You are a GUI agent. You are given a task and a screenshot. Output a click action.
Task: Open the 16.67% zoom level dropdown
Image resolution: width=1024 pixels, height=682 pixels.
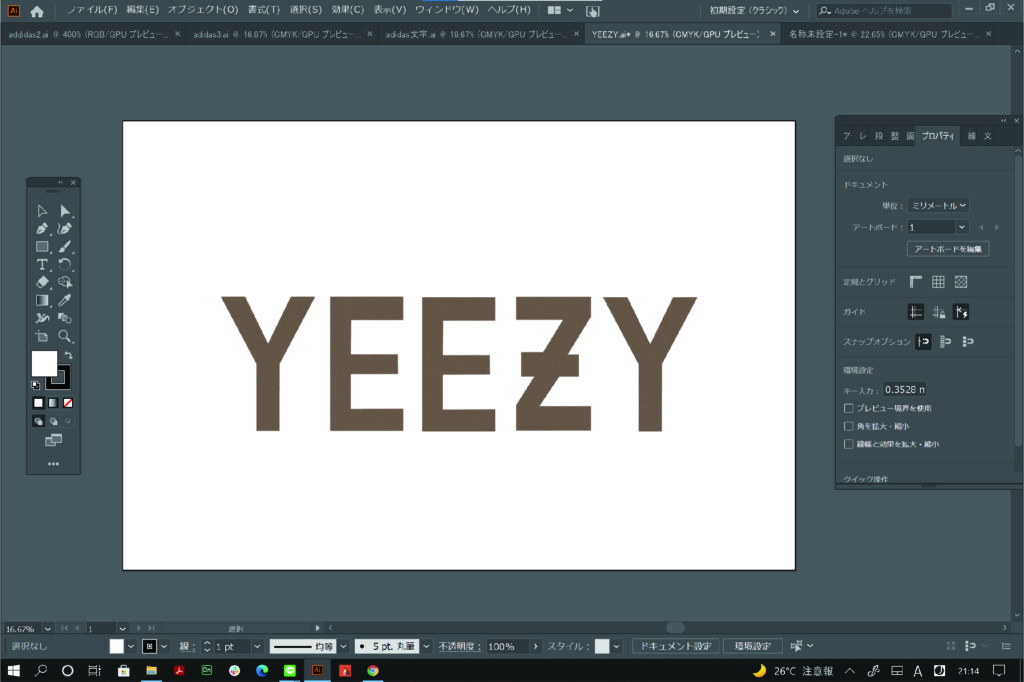[50, 628]
